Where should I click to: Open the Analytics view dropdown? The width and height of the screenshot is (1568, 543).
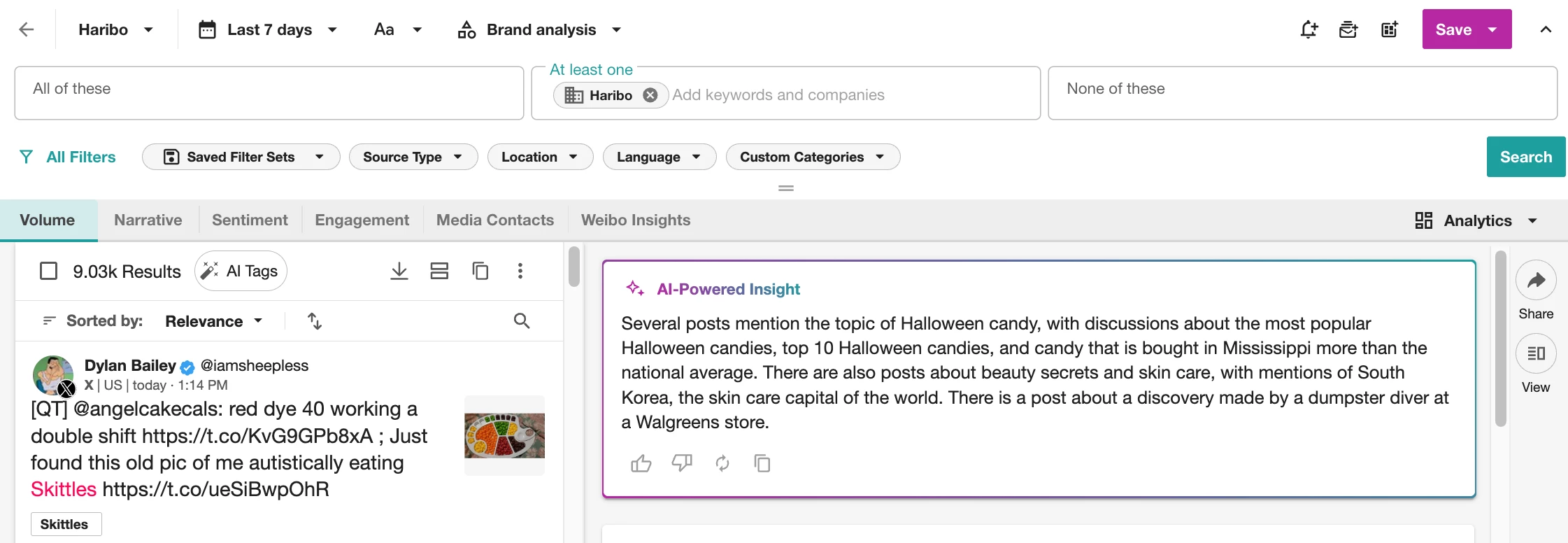1476,220
